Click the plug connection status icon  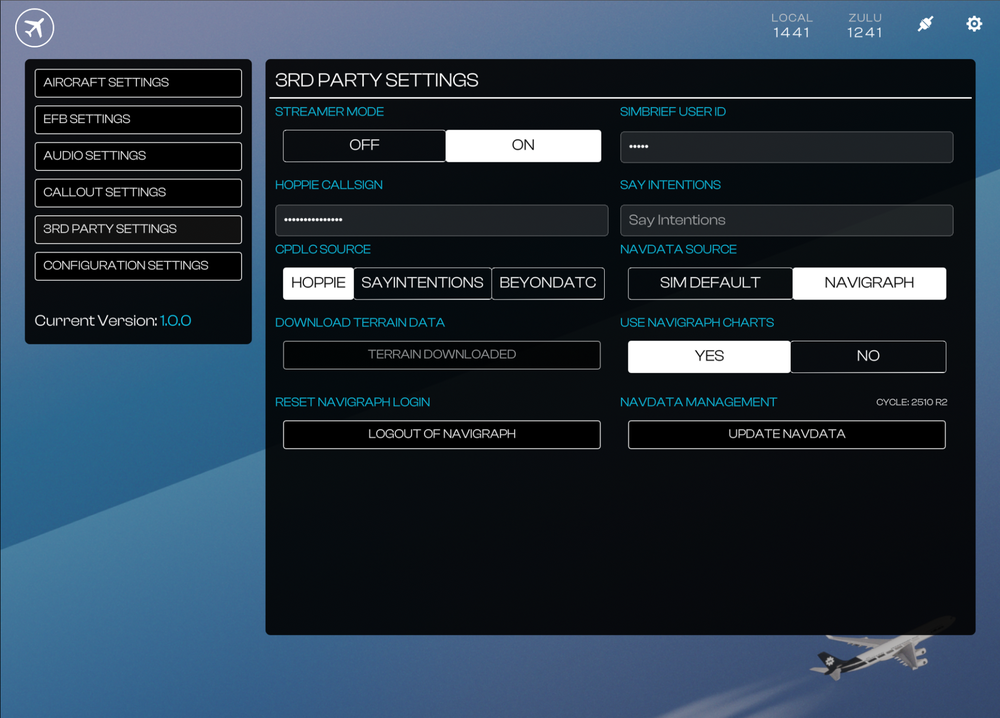926,24
